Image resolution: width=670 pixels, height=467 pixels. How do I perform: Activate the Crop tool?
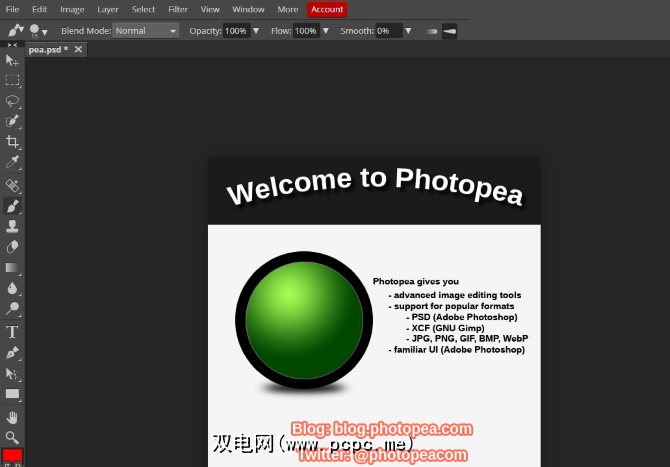pos(12,142)
